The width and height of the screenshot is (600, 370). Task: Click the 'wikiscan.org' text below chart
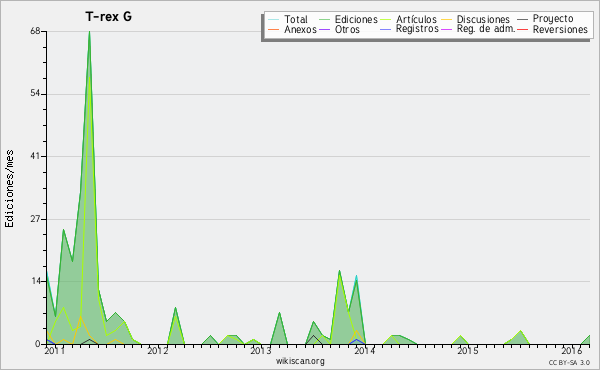point(300,361)
